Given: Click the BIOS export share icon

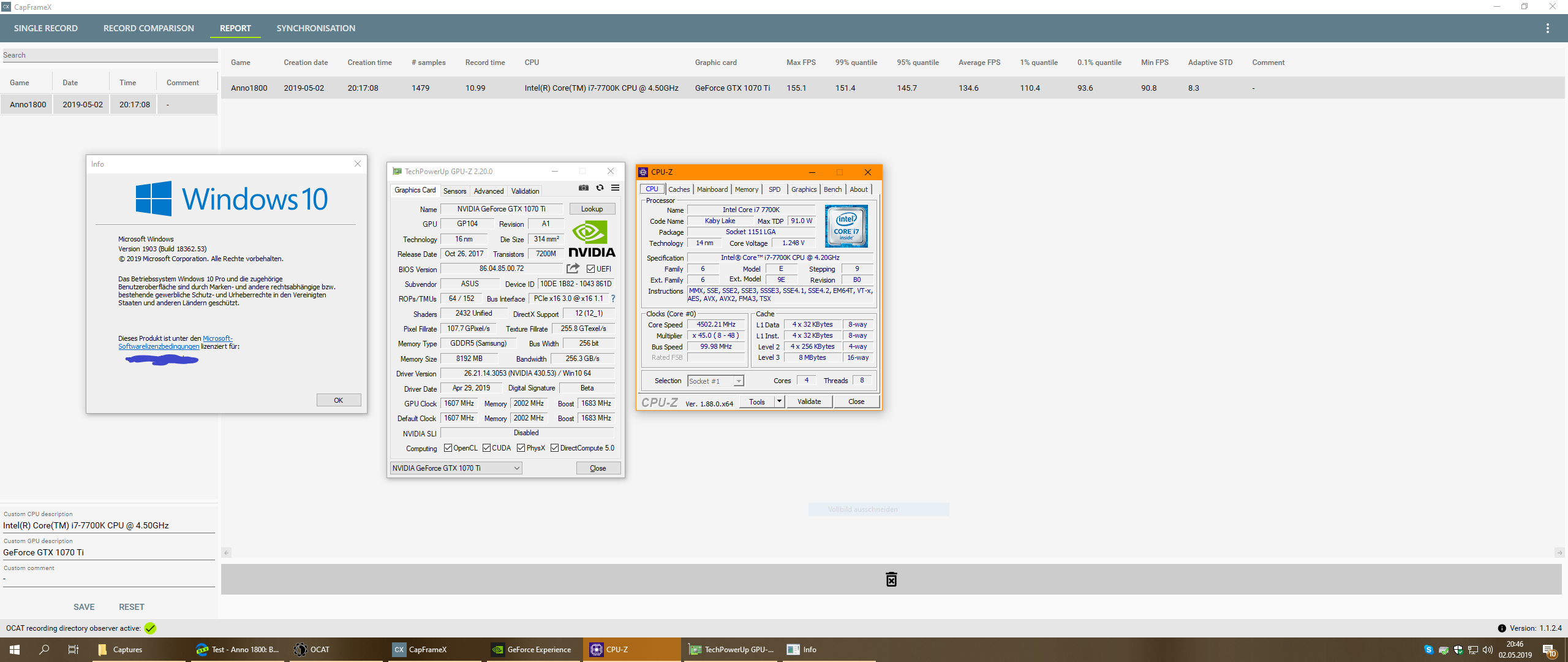Looking at the screenshot, I should click(x=573, y=268).
